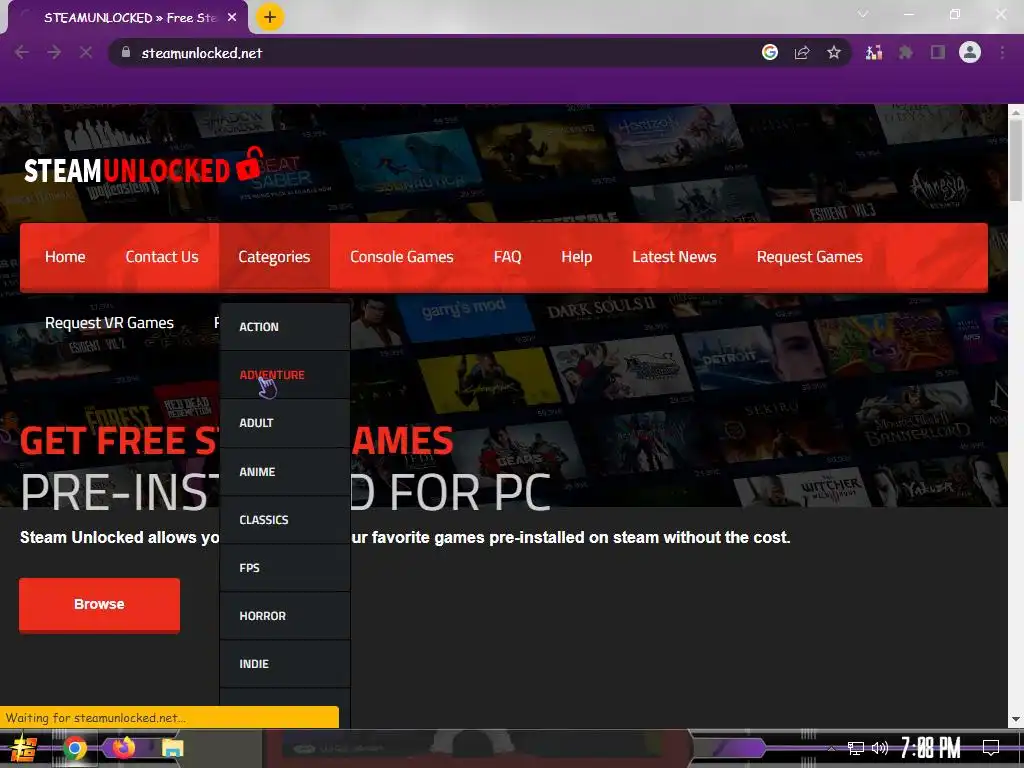
Task: Click the page vertical scrollbar thumb
Action: tap(1016, 160)
